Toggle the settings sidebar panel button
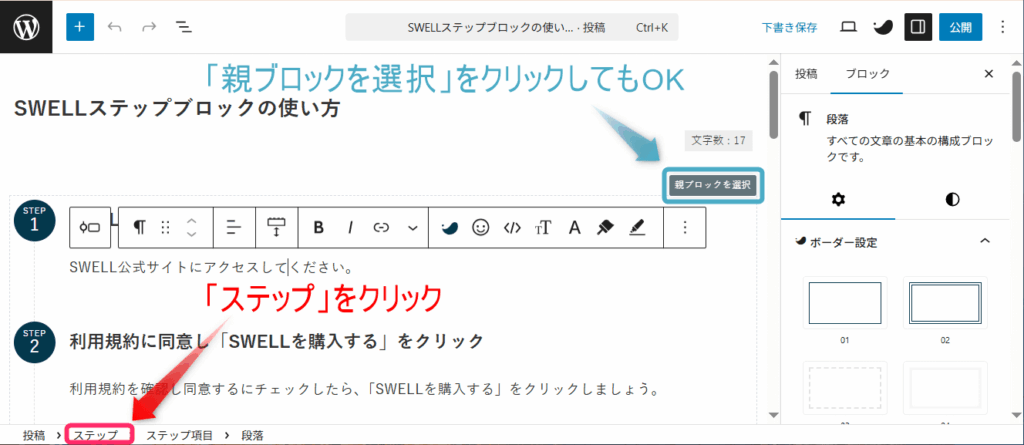 coord(918,27)
